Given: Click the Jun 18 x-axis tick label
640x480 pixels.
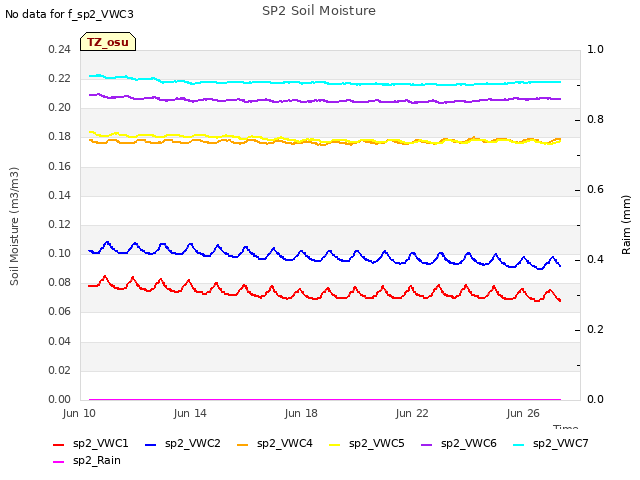Looking at the screenshot, I should pyautogui.click(x=301, y=413).
